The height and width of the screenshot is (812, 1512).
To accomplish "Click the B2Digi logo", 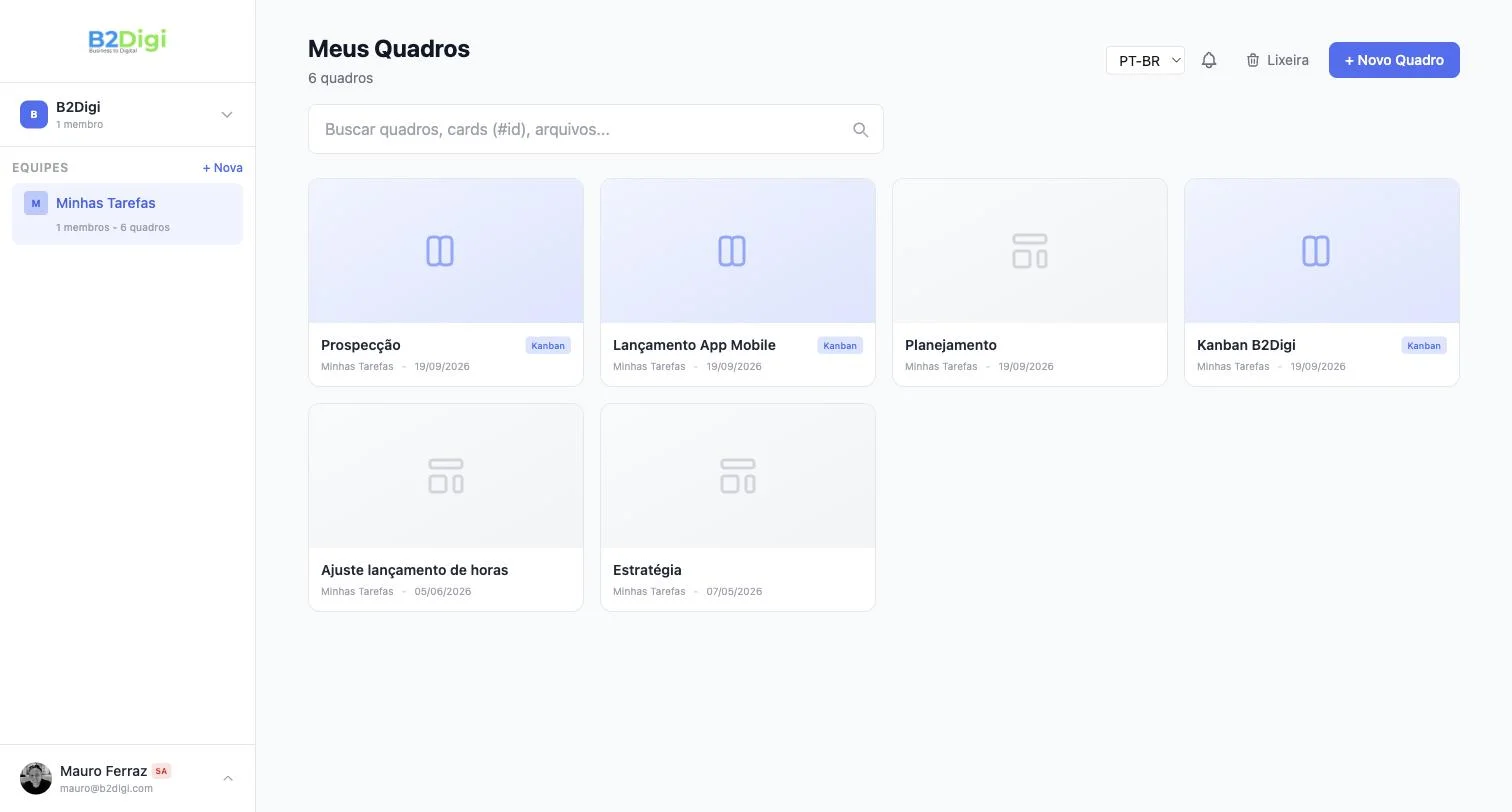I will click(x=127, y=41).
